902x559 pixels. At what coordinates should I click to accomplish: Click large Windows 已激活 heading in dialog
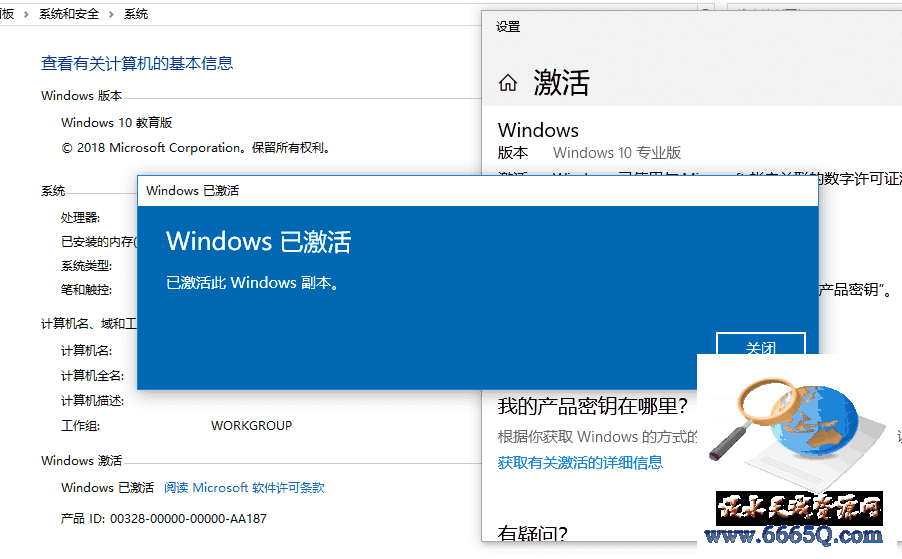[258, 242]
